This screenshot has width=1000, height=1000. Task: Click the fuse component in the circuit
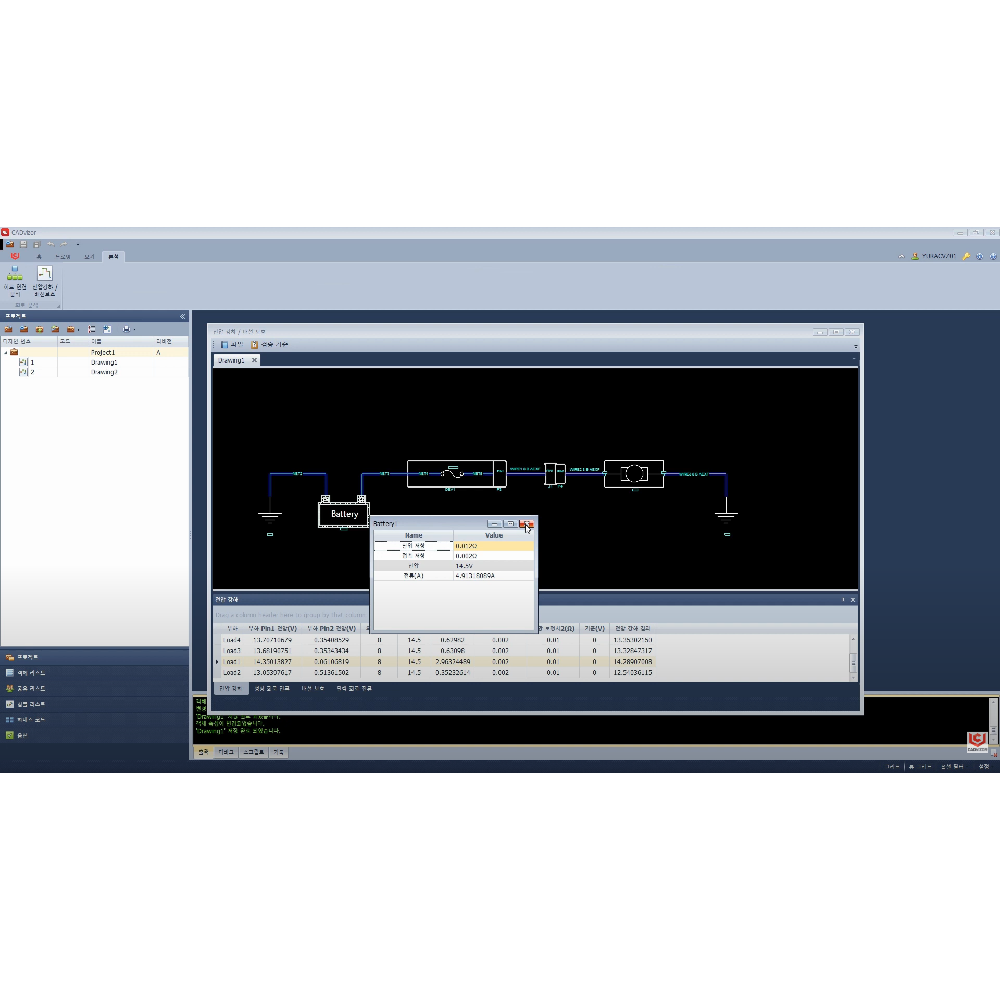click(456, 473)
